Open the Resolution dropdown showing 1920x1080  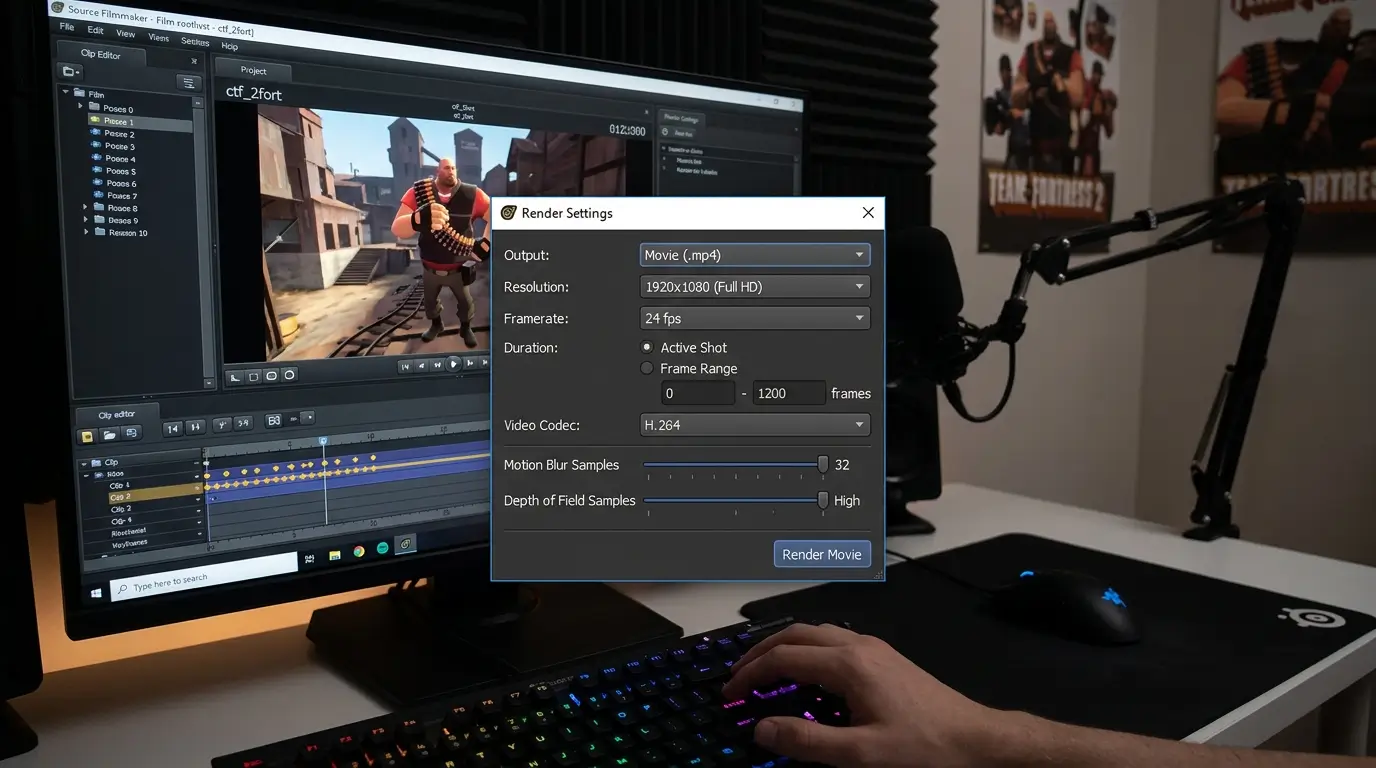(x=754, y=287)
